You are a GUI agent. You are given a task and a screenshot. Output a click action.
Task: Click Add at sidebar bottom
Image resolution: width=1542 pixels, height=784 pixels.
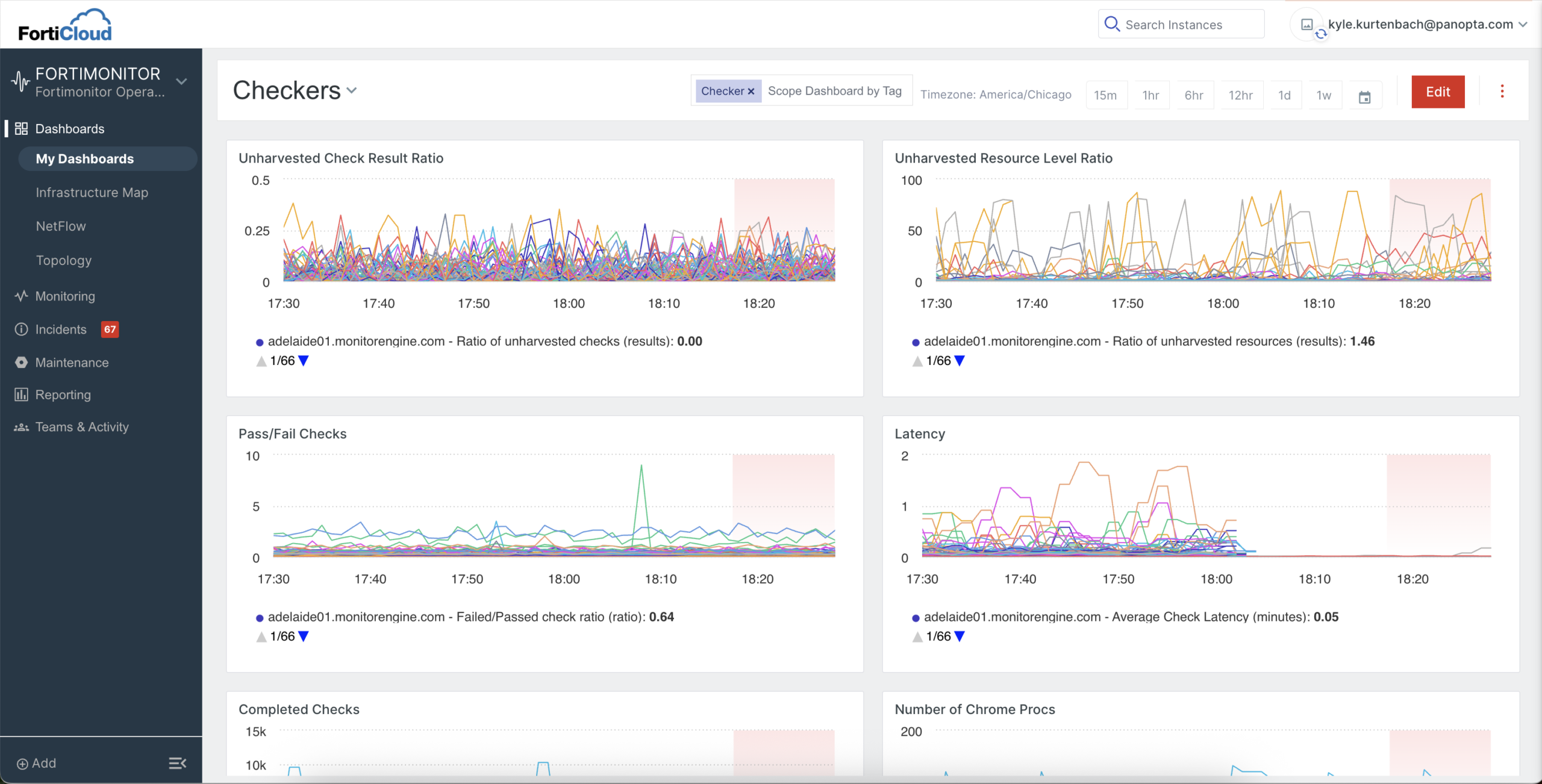click(x=36, y=763)
